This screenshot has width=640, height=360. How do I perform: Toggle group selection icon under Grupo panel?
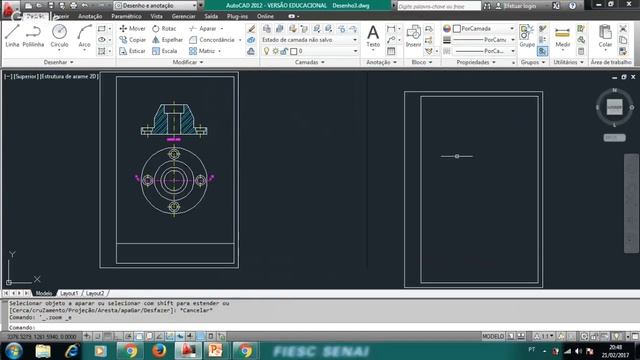point(542,51)
